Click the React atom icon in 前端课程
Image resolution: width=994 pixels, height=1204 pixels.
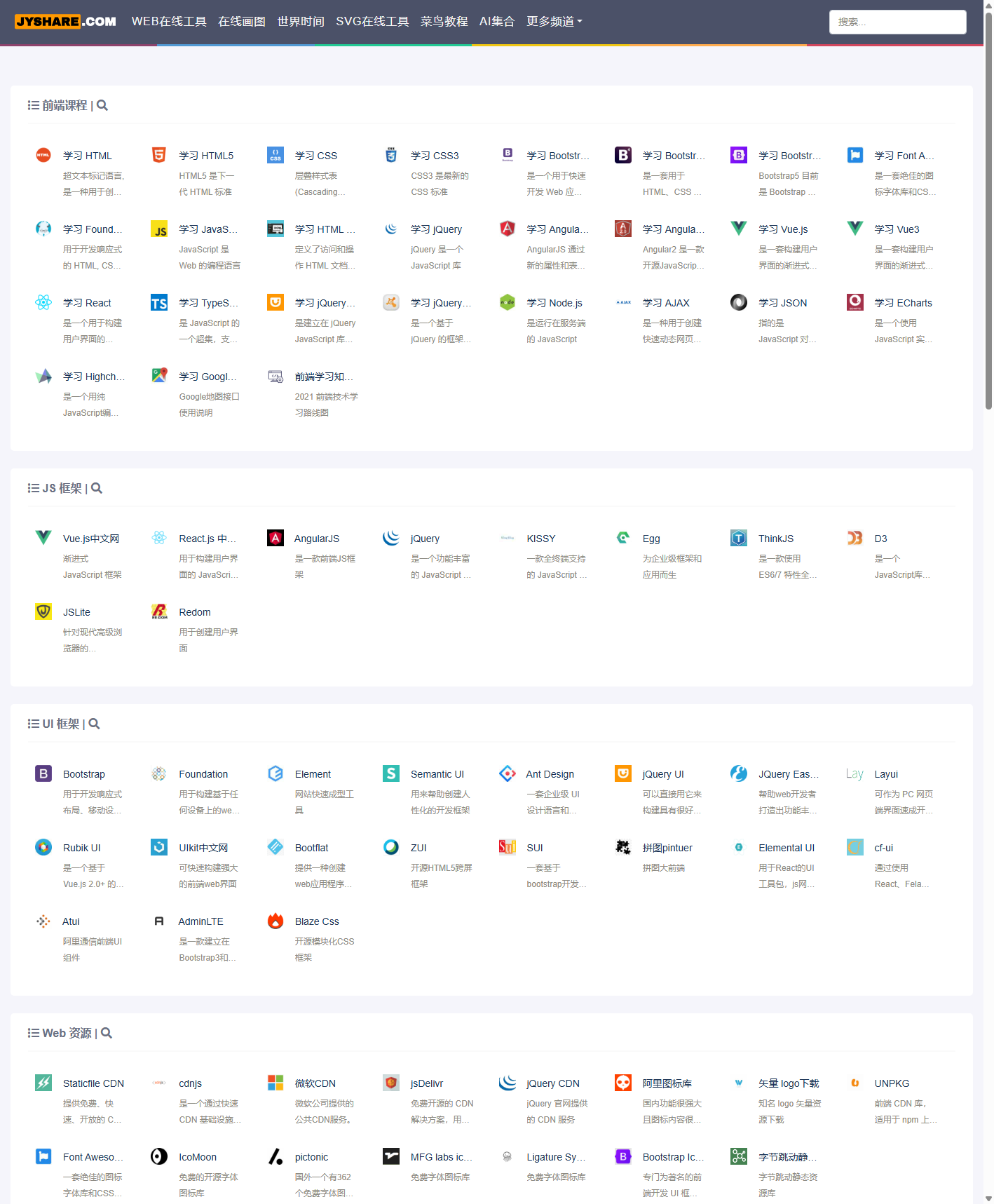click(x=43, y=302)
